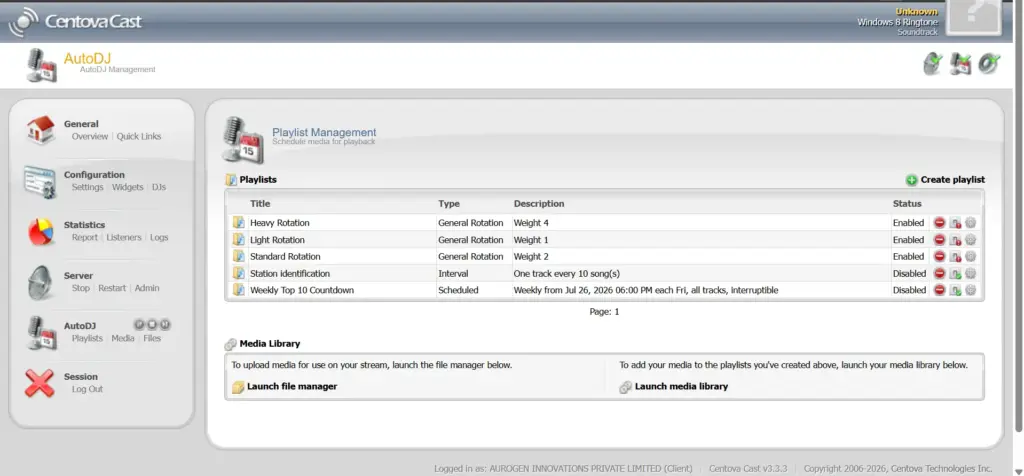
Task: Open Listeners under Statistics
Action: (x=124, y=238)
